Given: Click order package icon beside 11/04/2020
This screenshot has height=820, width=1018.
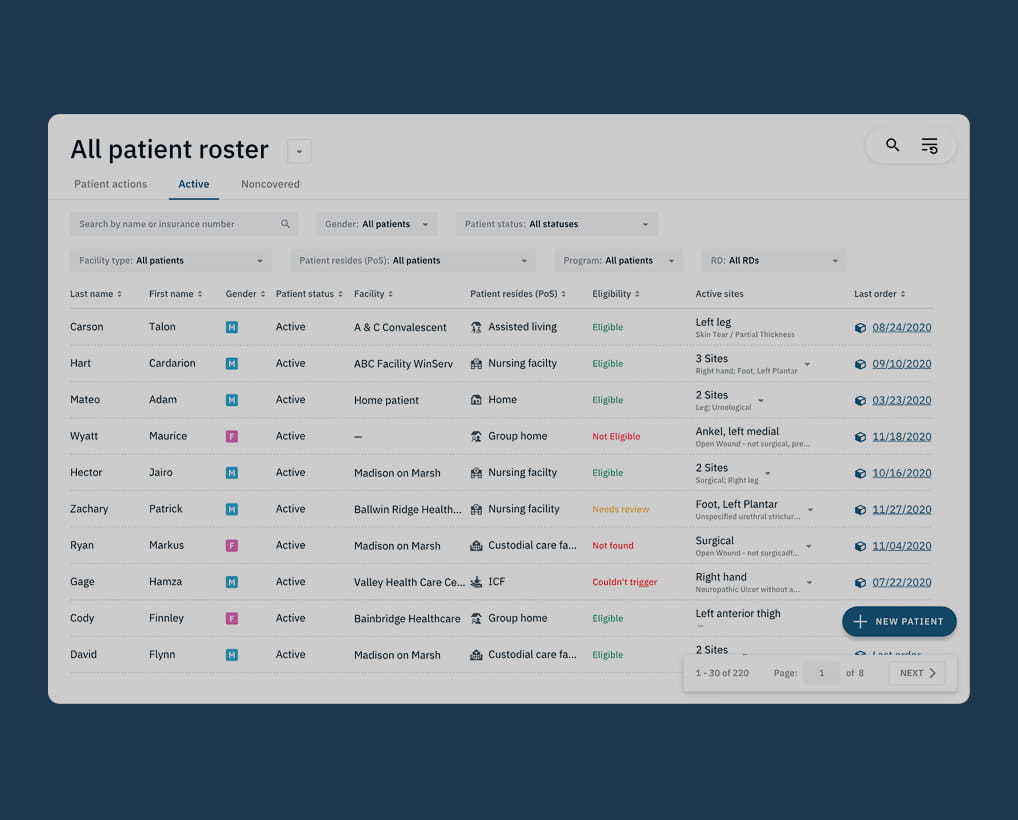Looking at the screenshot, I should [860, 546].
